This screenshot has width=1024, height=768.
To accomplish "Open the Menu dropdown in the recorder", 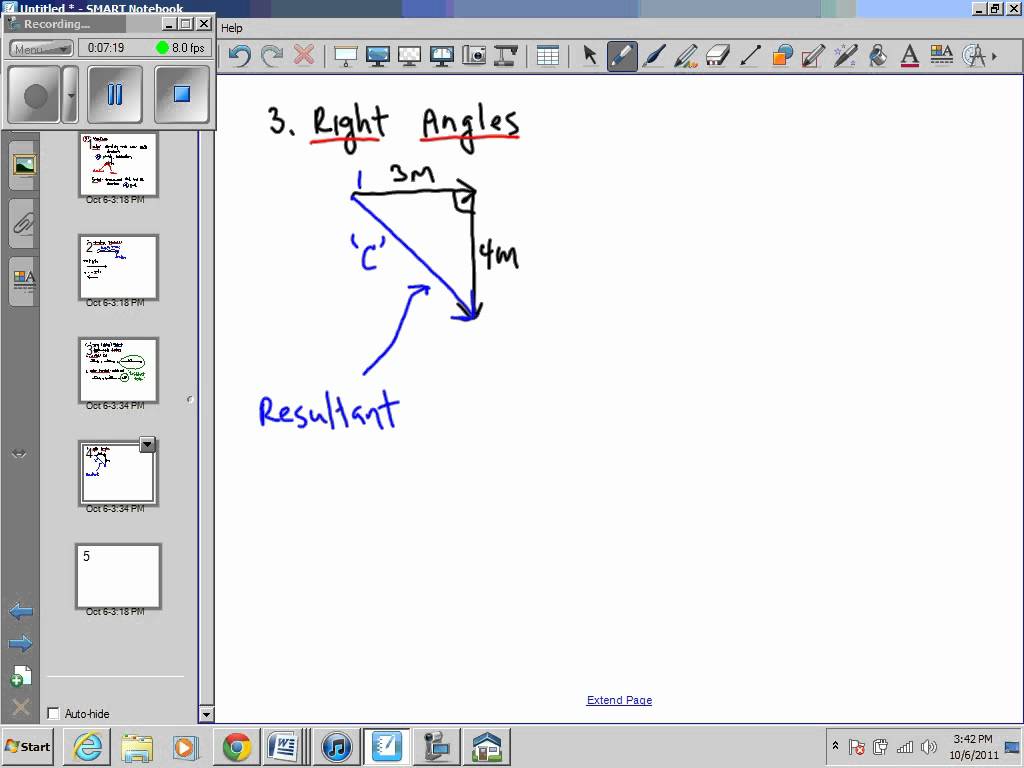I will click(x=39, y=47).
